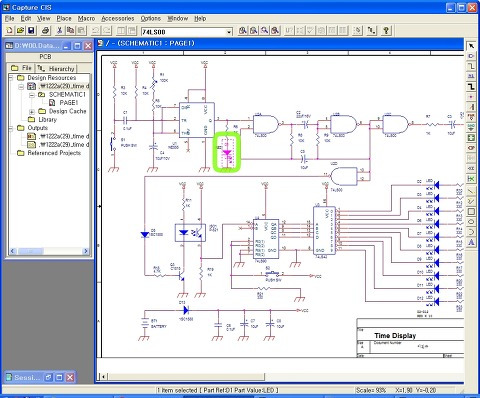Image resolution: width=480 pixels, height=398 pixels.
Task: Click the Save document toolbar icon
Action: click(x=31, y=31)
